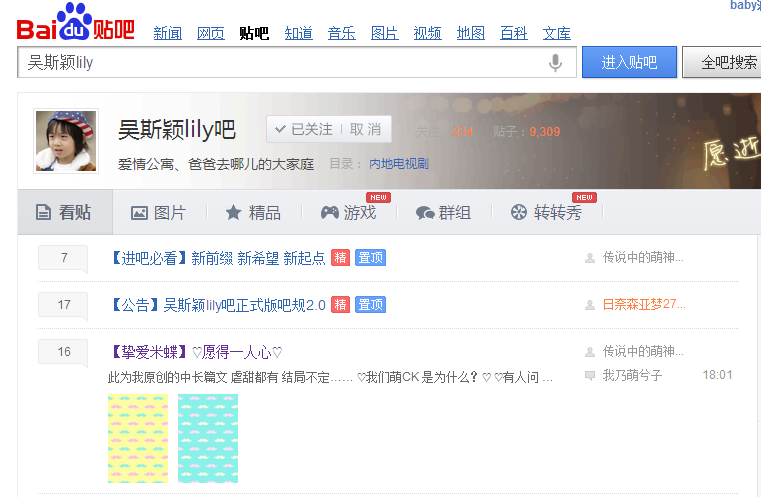
Task: Click the pinwheel icon on 转转秀 tab
Action: pyautogui.click(x=519, y=212)
